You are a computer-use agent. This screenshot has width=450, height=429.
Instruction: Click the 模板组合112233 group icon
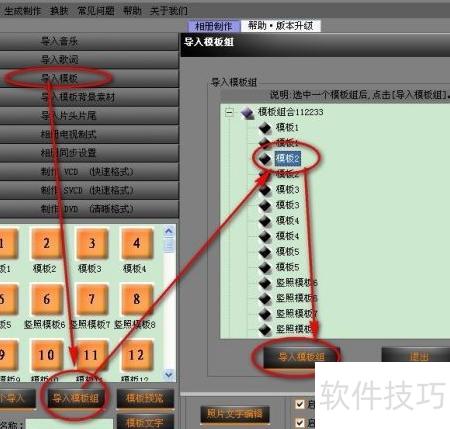coord(247,113)
